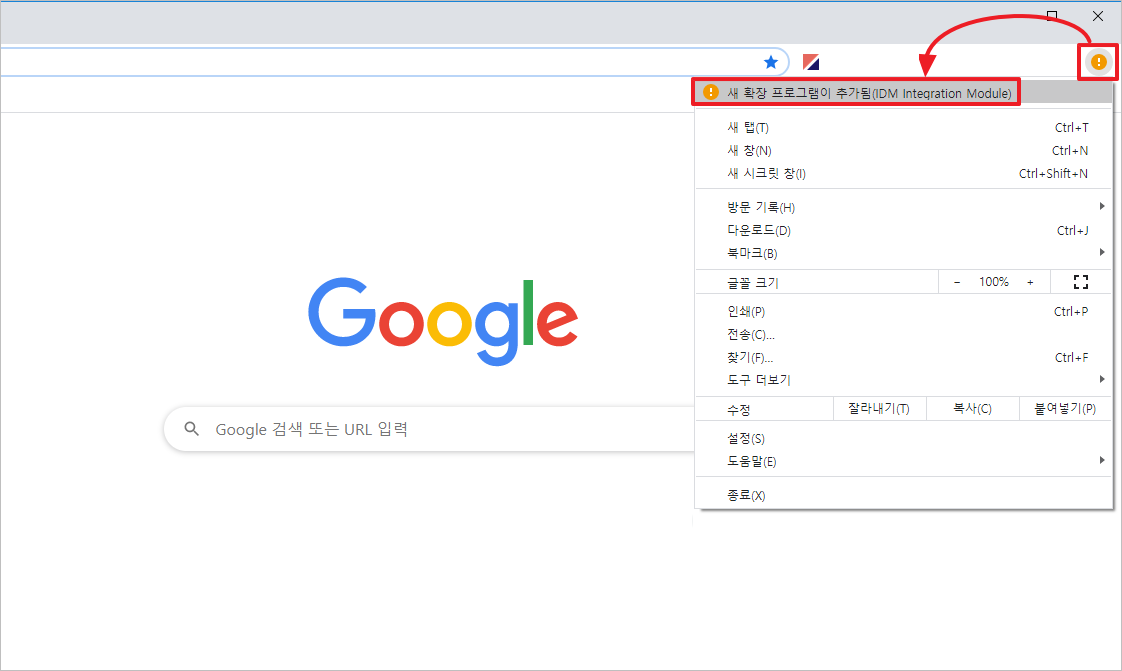Select 전송(C)... cast entry

tap(904, 334)
